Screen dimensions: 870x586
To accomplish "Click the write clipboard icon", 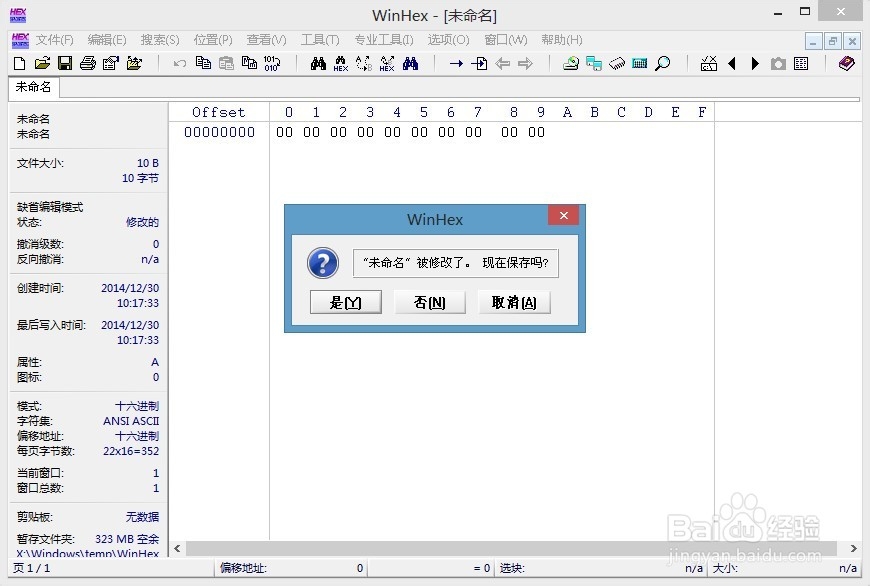I will (x=249, y=64).
